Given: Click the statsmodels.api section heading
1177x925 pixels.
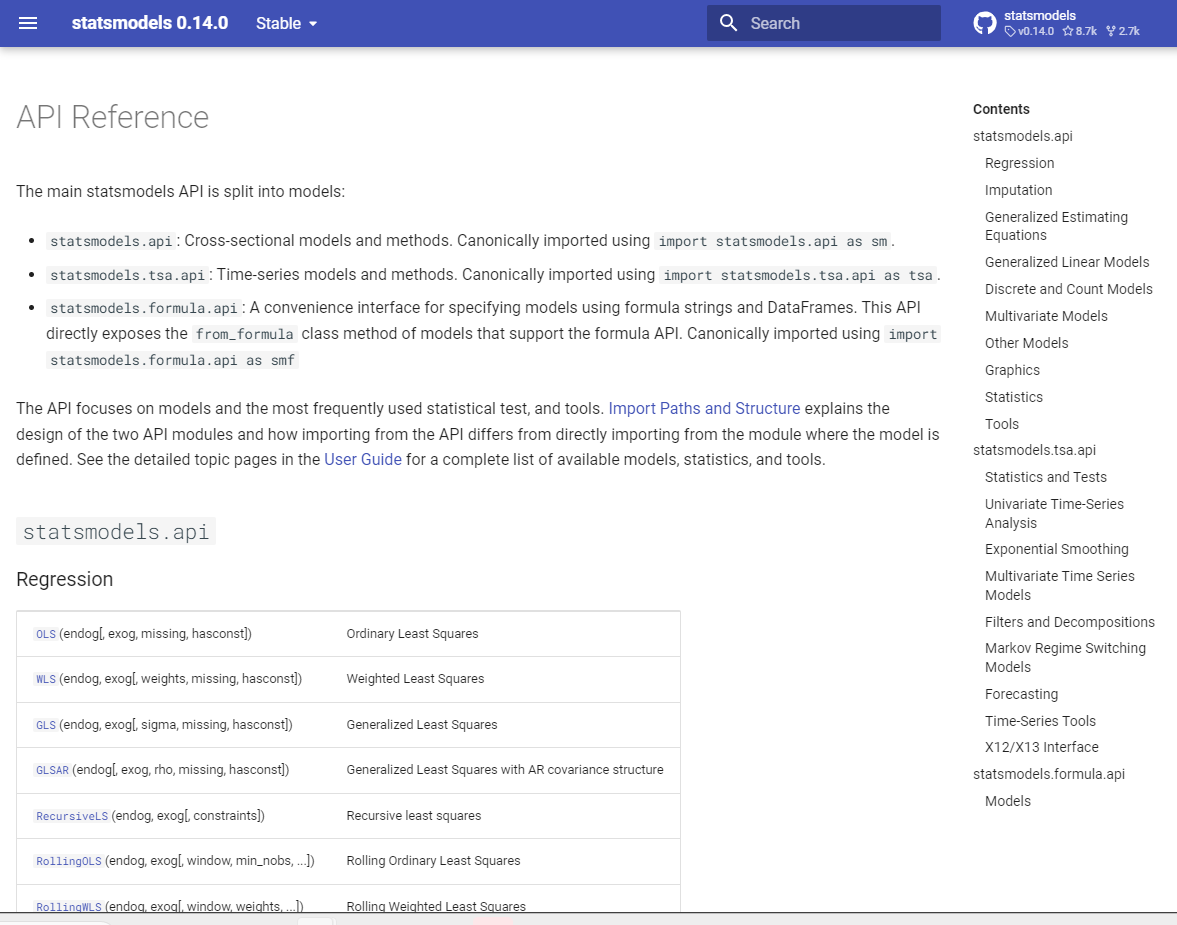Looking at the screenshot, I should click(116, 532).
